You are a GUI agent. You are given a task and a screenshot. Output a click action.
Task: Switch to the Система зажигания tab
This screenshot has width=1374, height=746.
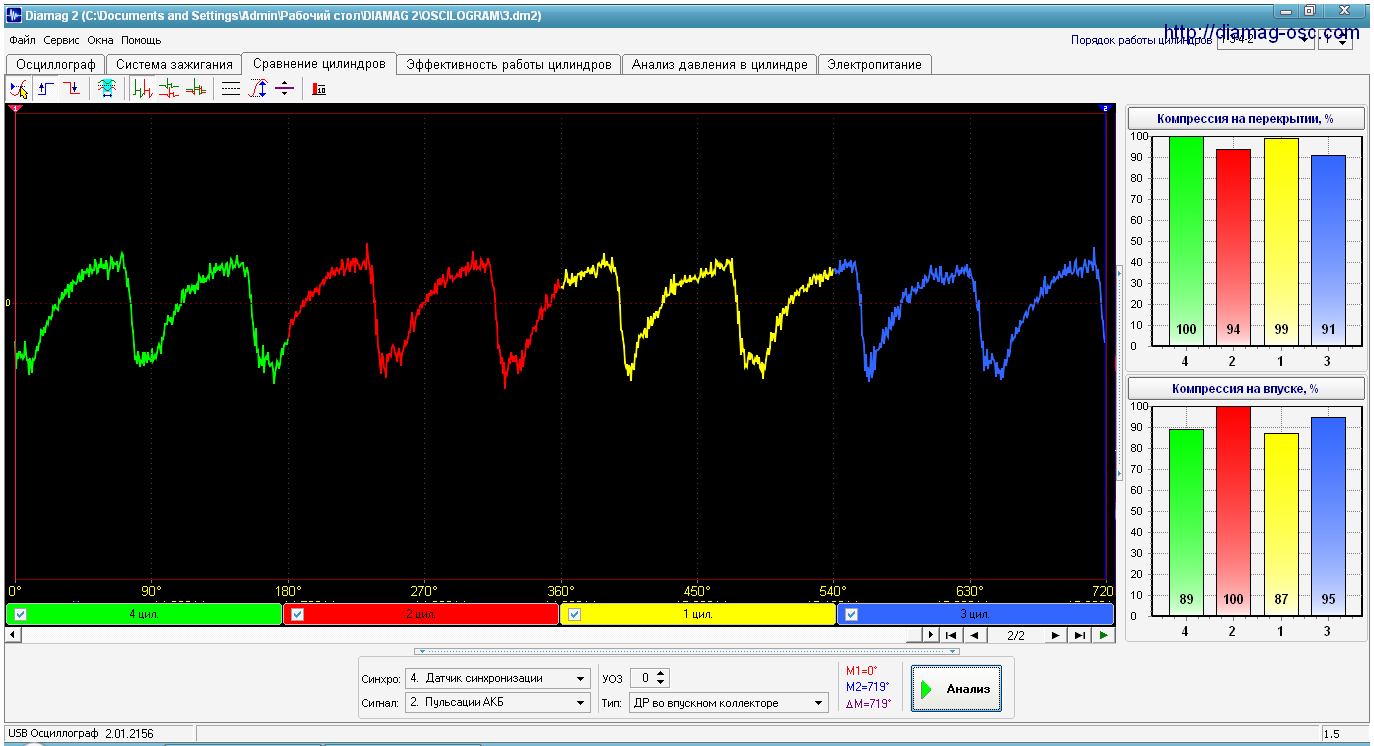pyautogui.click(x=174, y=64)
